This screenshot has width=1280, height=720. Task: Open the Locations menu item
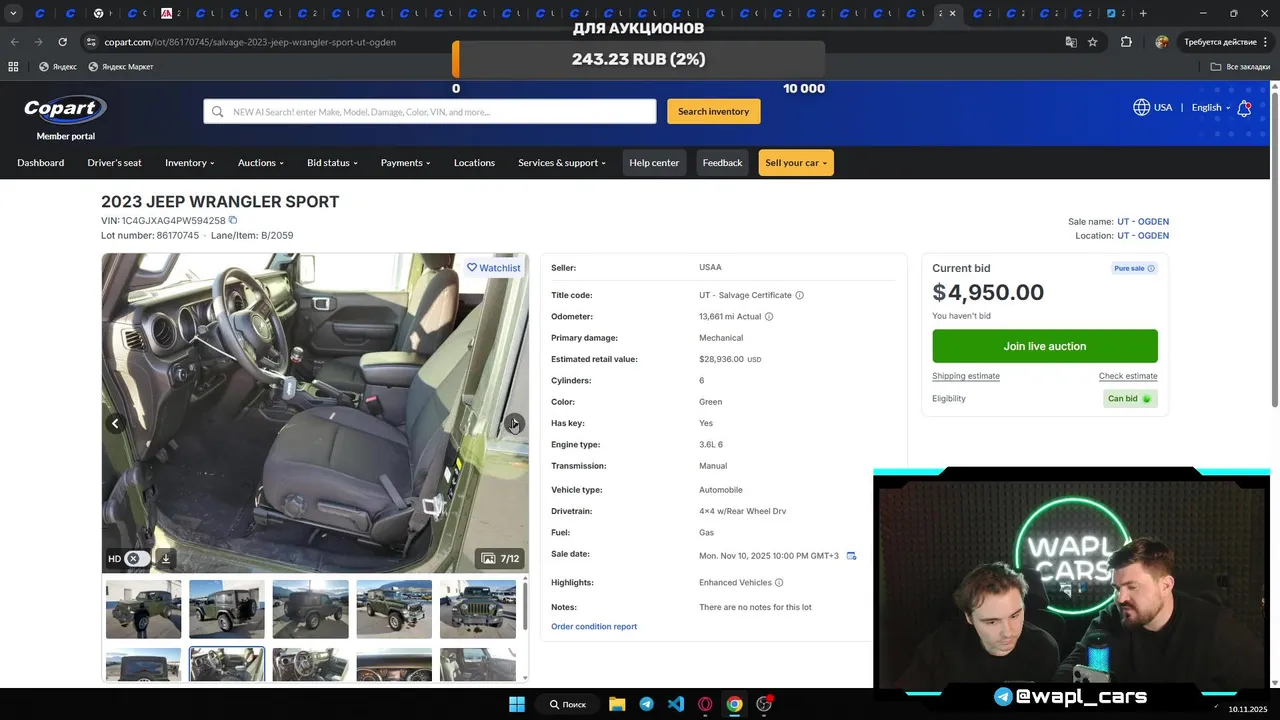(x=474, y=163)
